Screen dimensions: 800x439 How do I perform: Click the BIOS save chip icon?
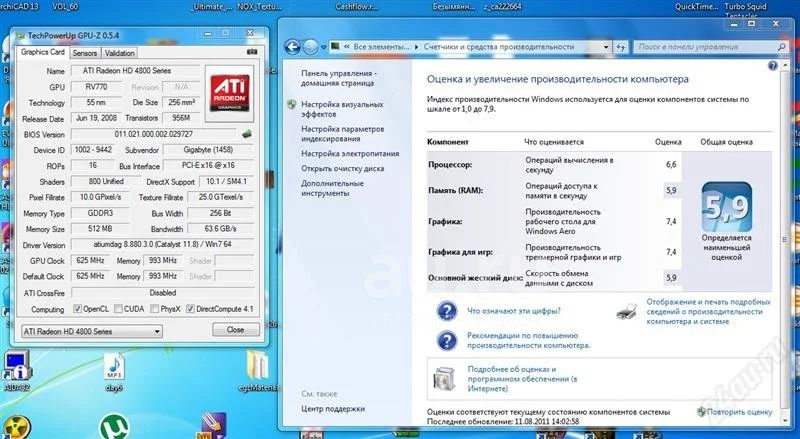[247, 134]
